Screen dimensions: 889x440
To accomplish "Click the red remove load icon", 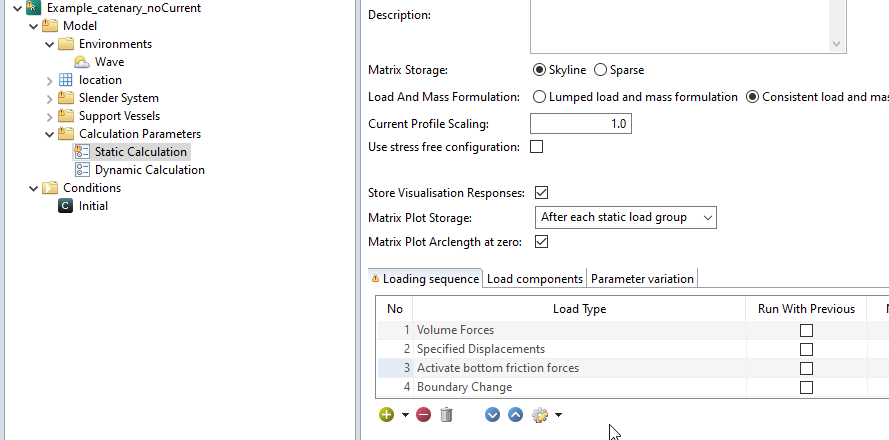I will 423,414.
